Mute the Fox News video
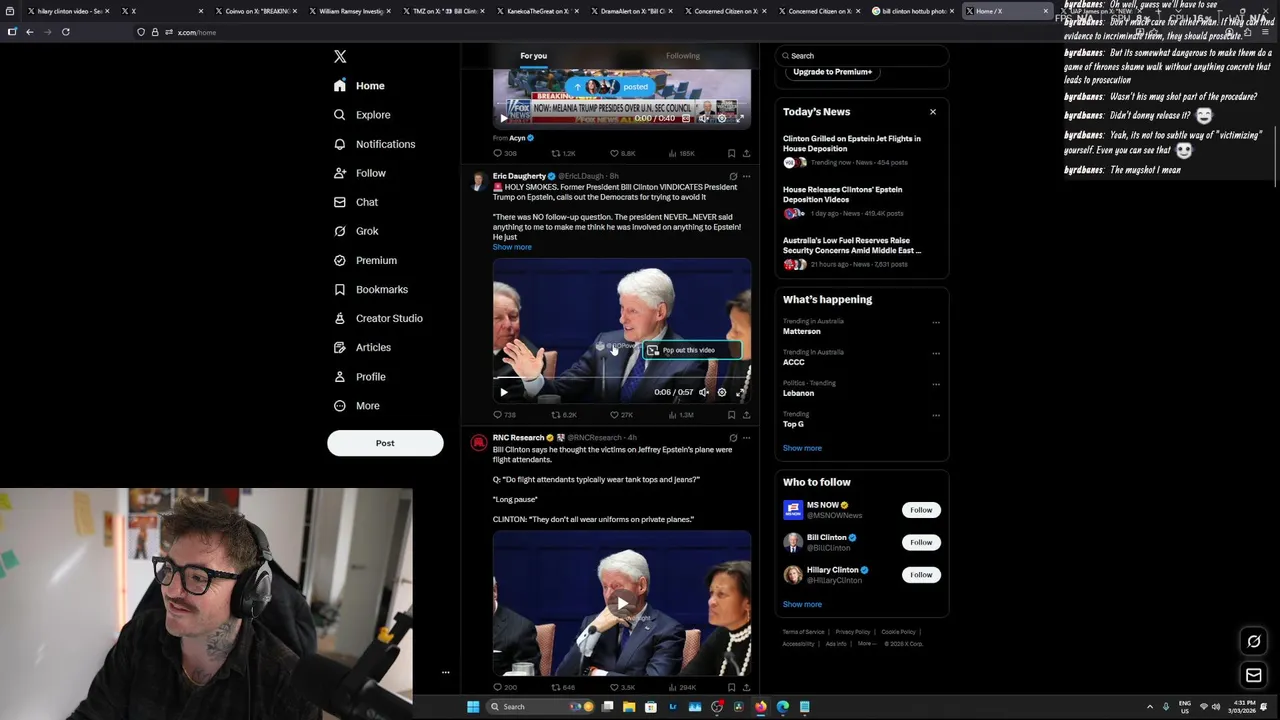 (x=704, y=118)
